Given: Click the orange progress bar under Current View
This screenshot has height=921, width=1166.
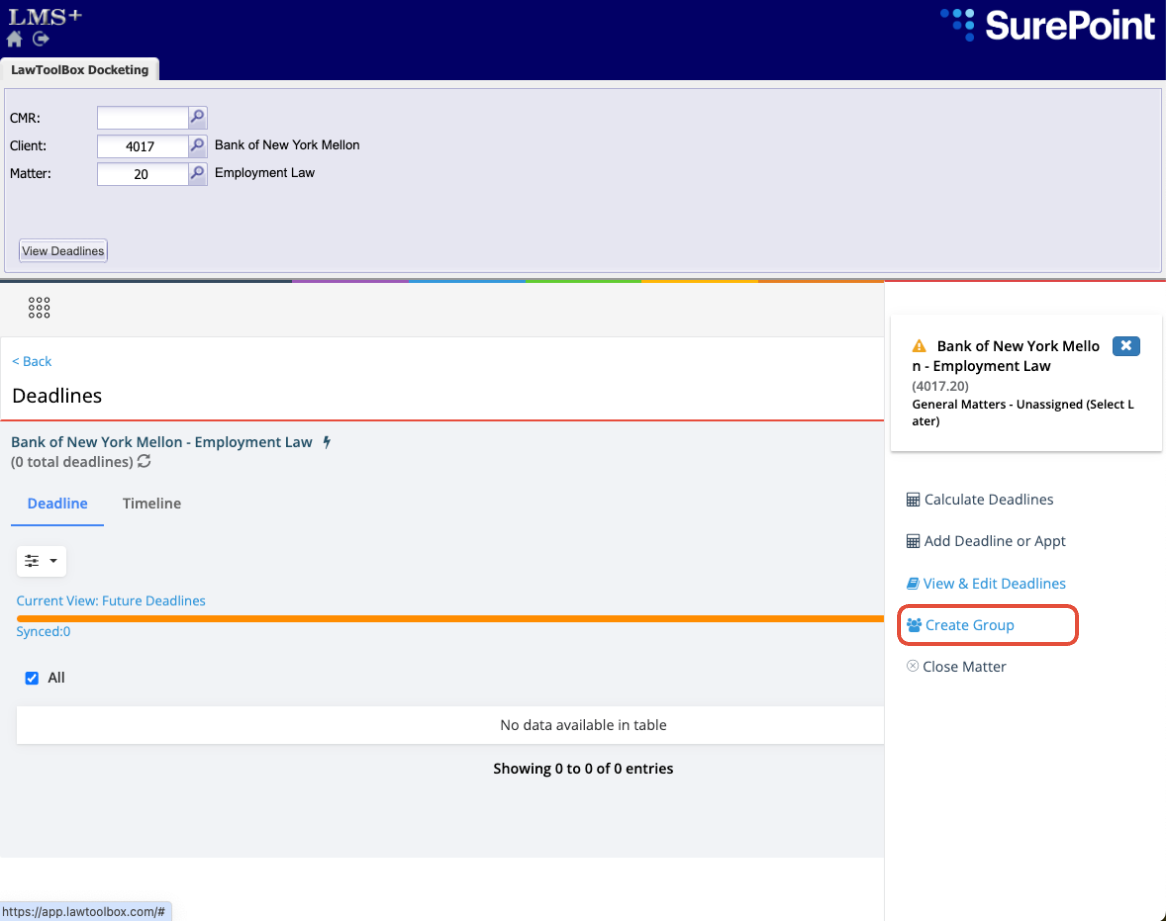Looking at the screenshot, I should coord(450,618).
